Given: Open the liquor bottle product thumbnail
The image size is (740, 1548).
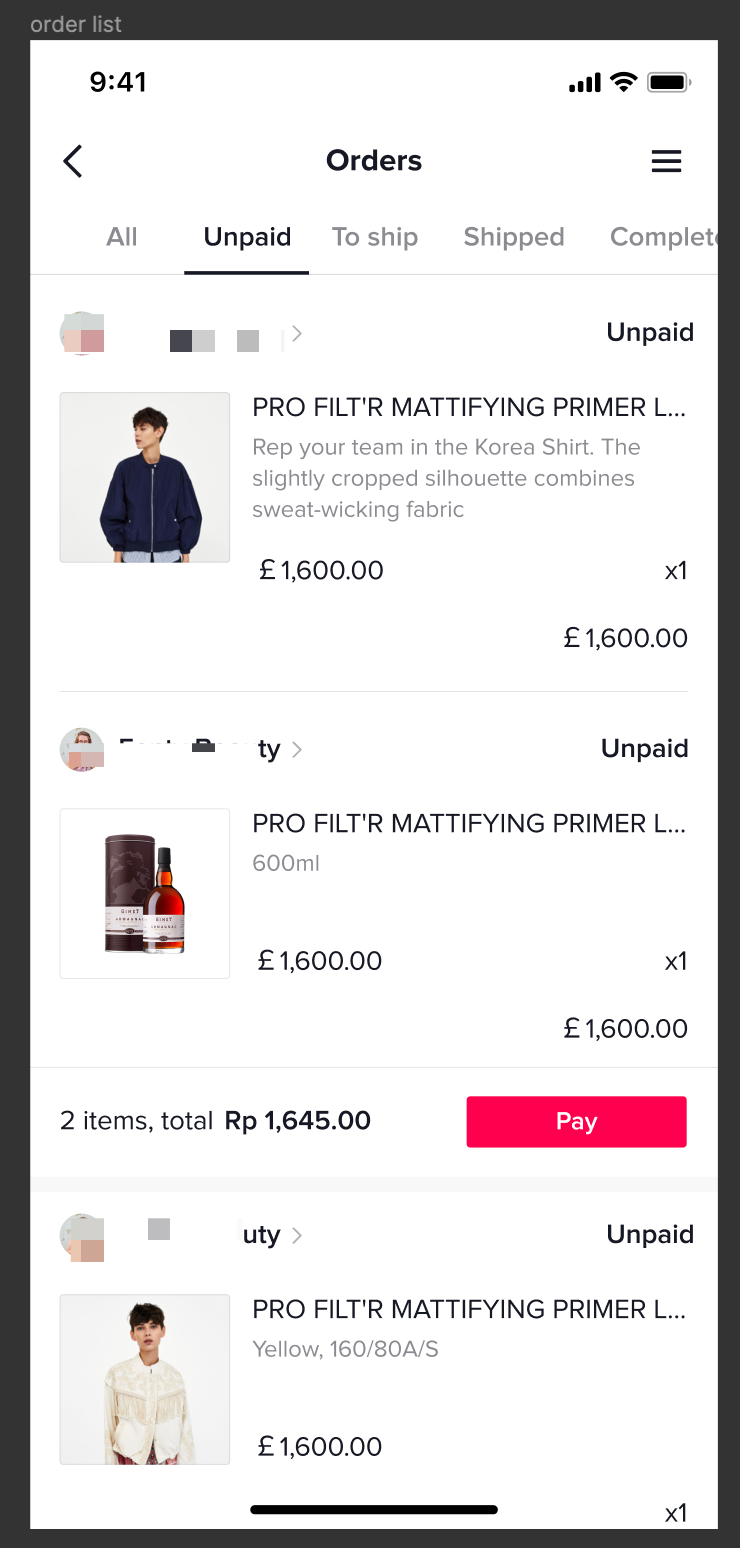Looking at the screenshot, I should pos(145,893).
